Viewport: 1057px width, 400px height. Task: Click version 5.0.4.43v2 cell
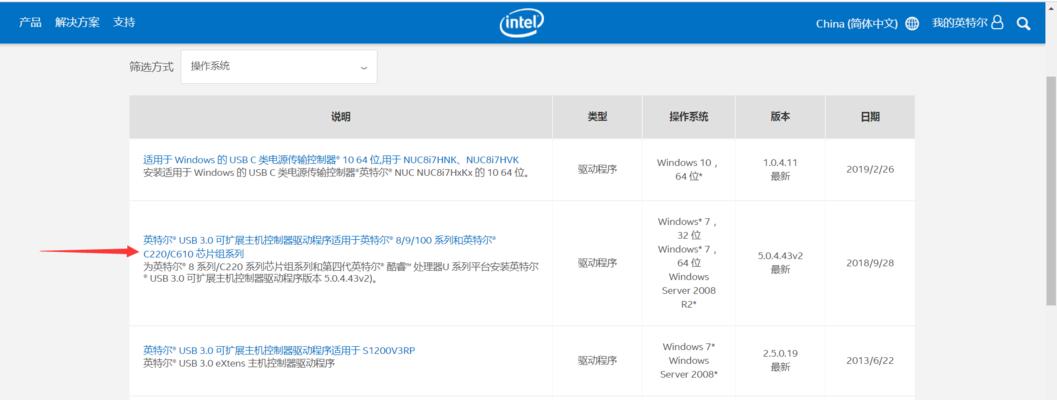pyautogui.click(x=780, y=262)
